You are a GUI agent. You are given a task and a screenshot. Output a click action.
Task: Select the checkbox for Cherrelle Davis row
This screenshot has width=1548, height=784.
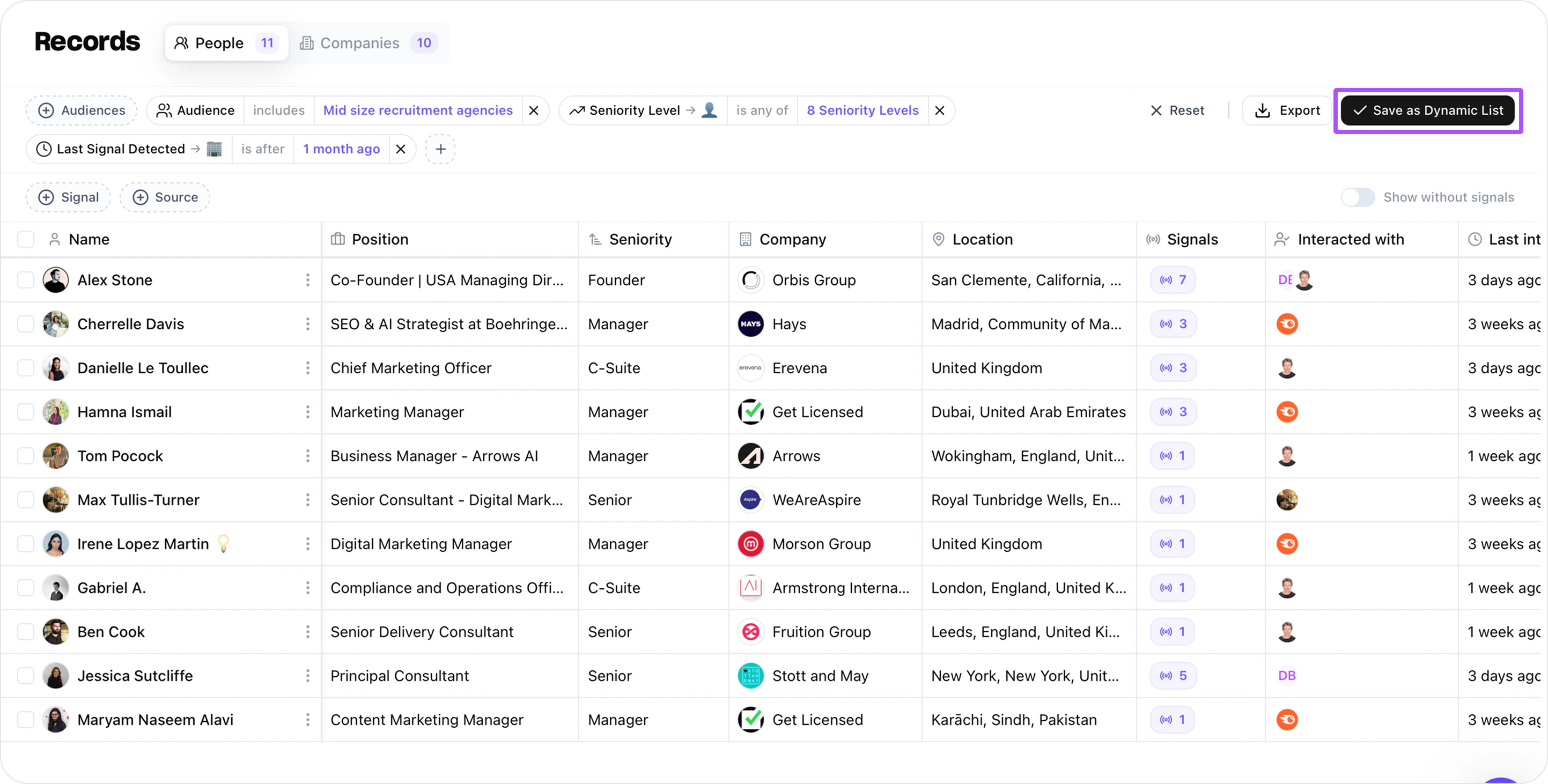(25, 324)
